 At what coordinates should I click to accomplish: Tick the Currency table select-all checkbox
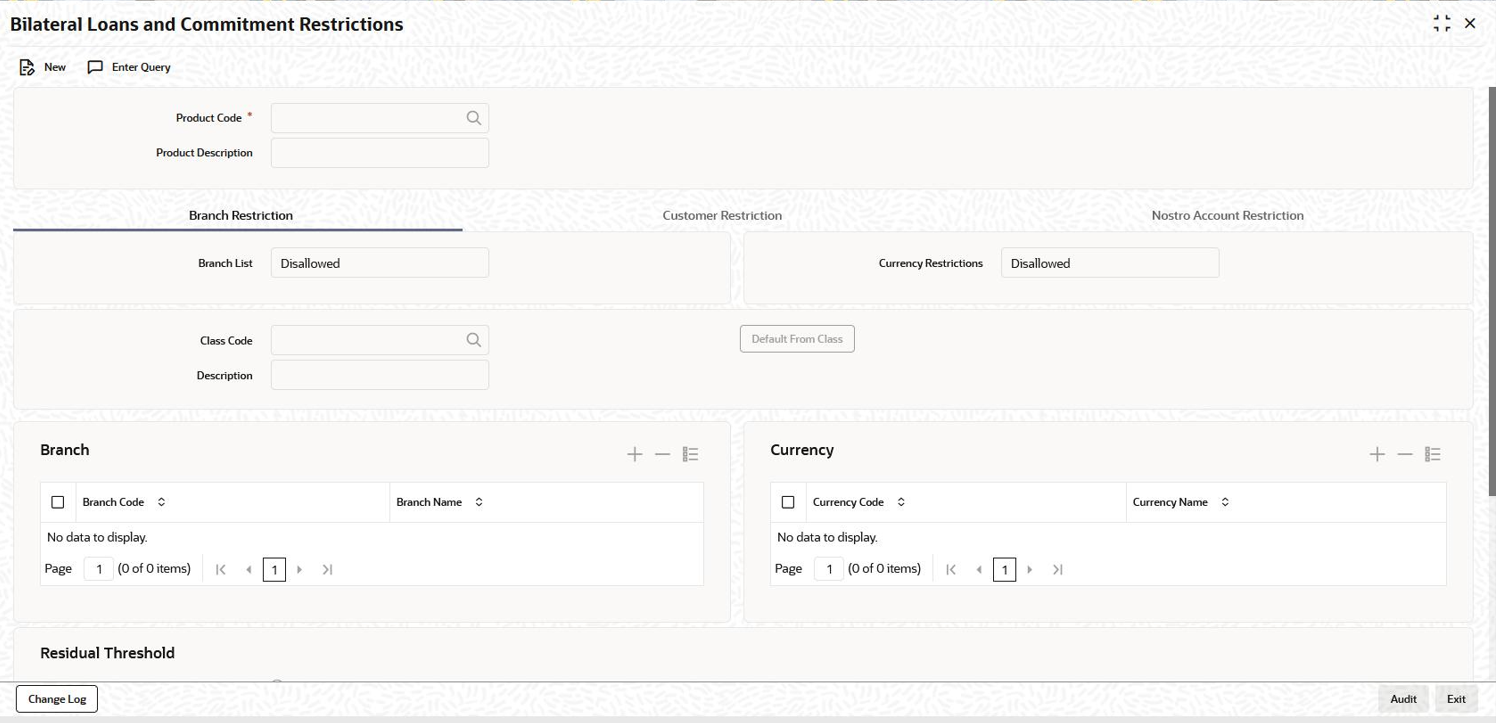click(x=788, y=502)
